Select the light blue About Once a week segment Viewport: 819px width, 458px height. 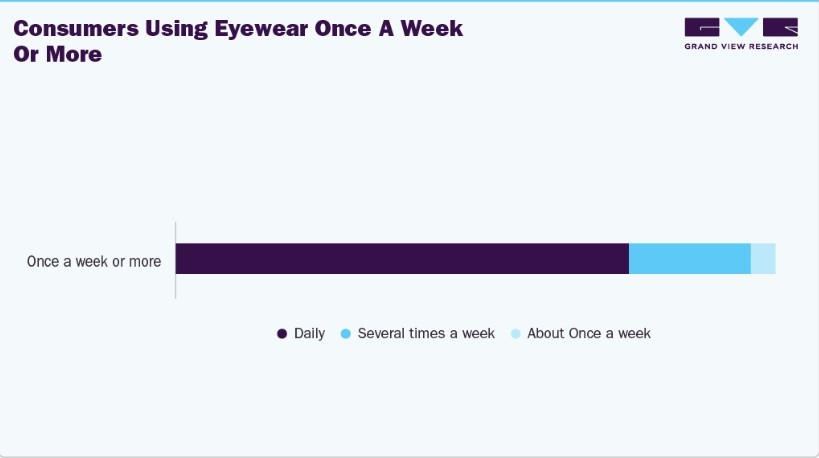click(x=763, y=259)
